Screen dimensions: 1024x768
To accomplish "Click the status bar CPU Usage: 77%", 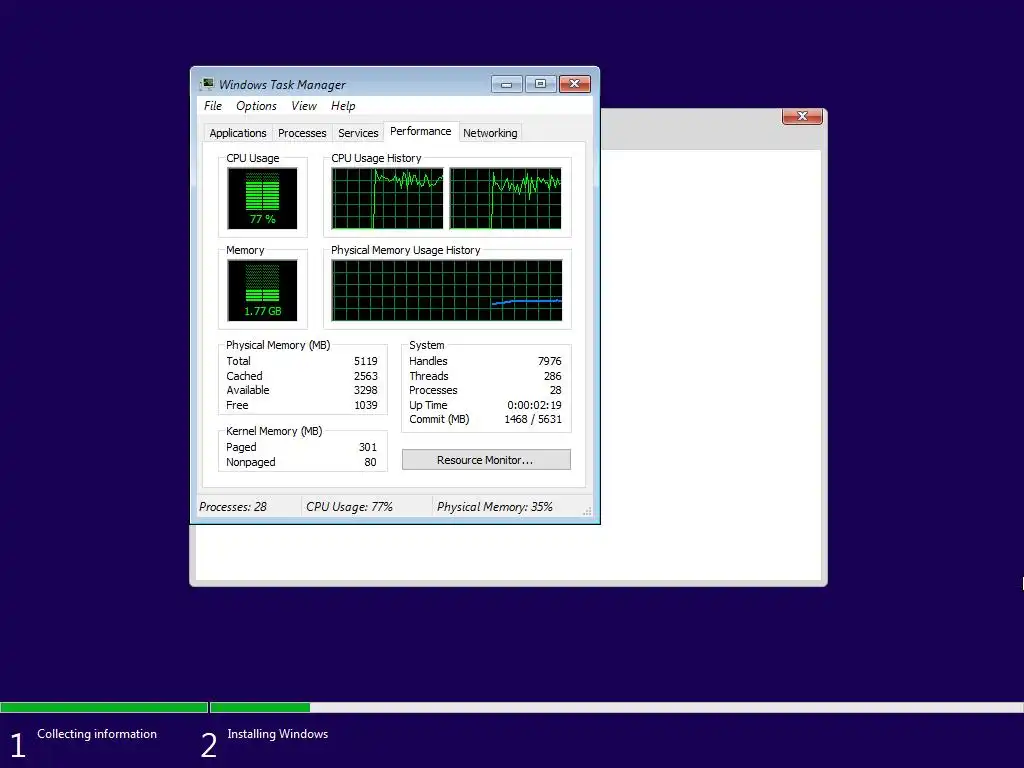I will [x=349, y=507].
